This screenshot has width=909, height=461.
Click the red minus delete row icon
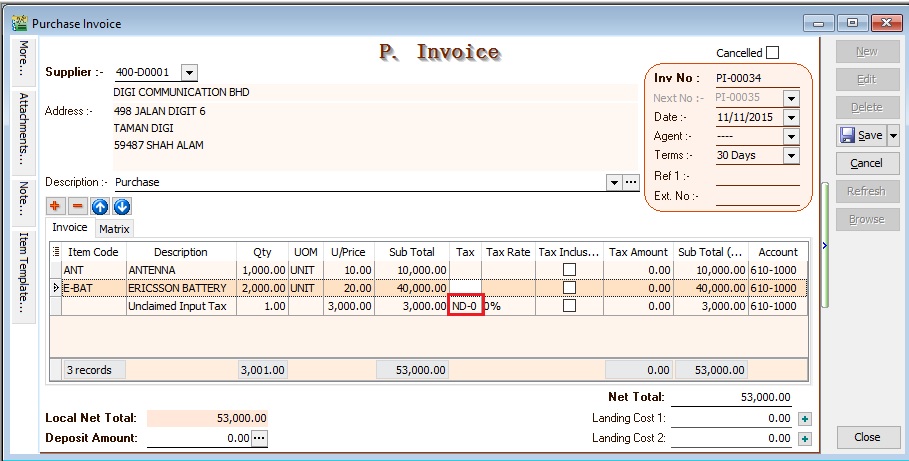click(77, 206)
